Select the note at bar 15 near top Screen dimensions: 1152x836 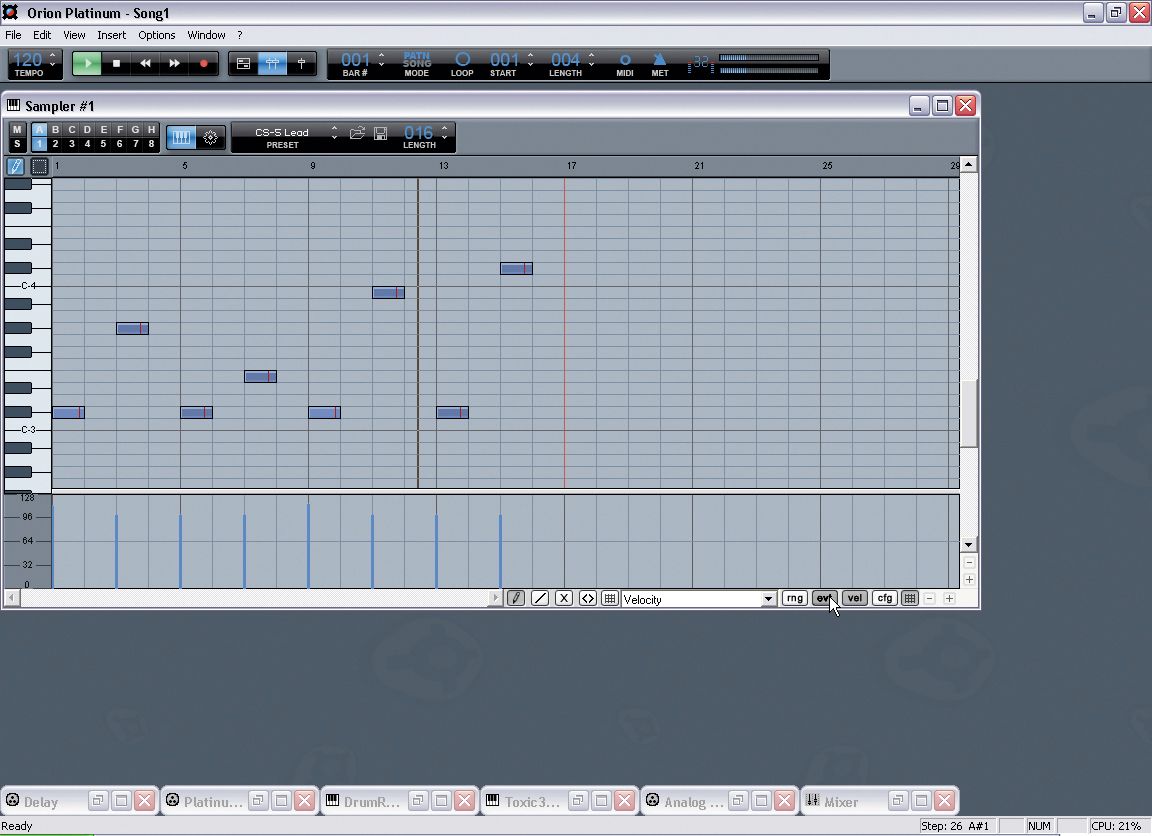coord(516,269)
